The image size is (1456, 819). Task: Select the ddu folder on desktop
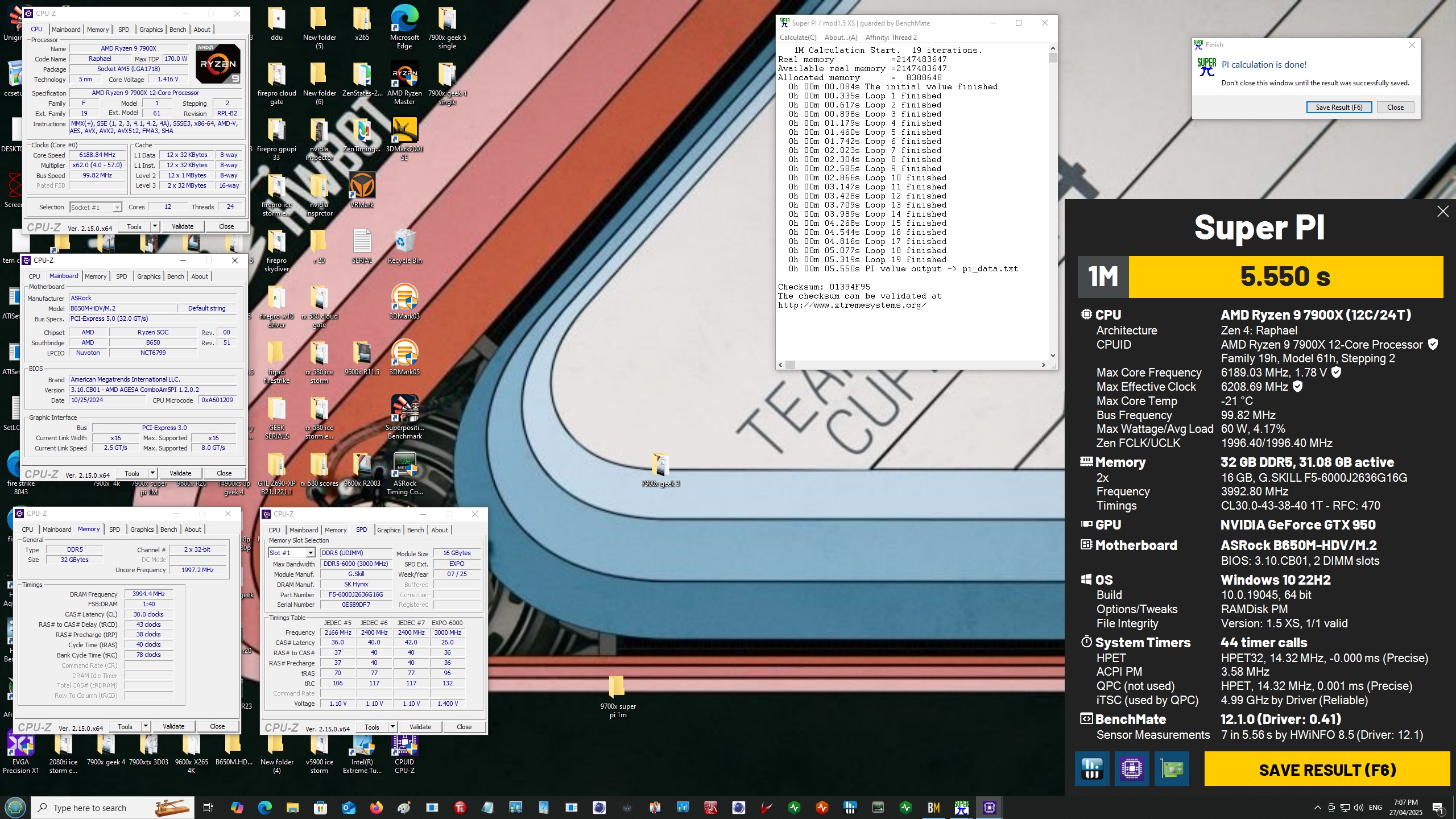pos(276,23)
